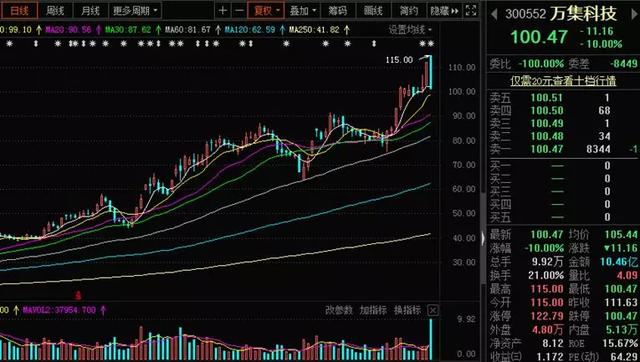Click 外盘 value 4.80万
Image resolution: width=640 pixels, height=362 pixels.
coord(548,329)
